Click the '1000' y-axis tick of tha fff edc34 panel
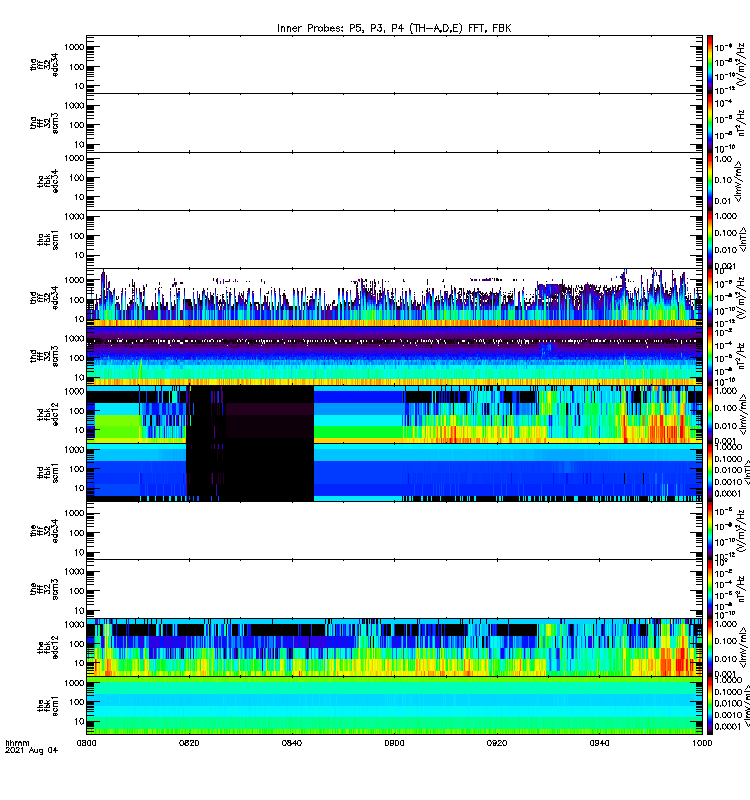Screen dimensions: 750x800 [x=74, y=47]
